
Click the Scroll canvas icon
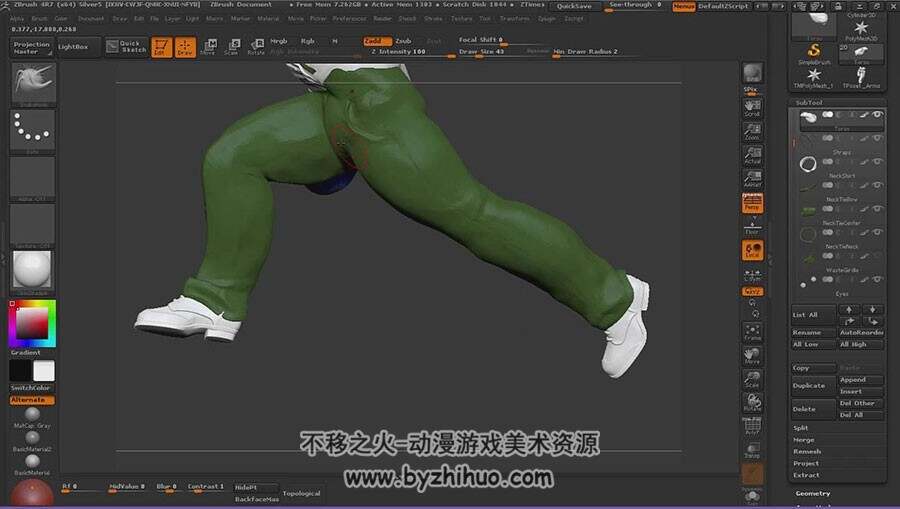[x=752, y=107]
